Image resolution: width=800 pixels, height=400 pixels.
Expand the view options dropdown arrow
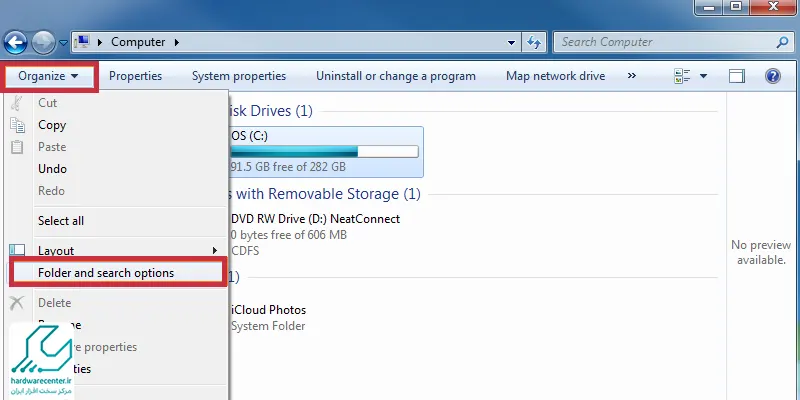[x=704, y=77]
